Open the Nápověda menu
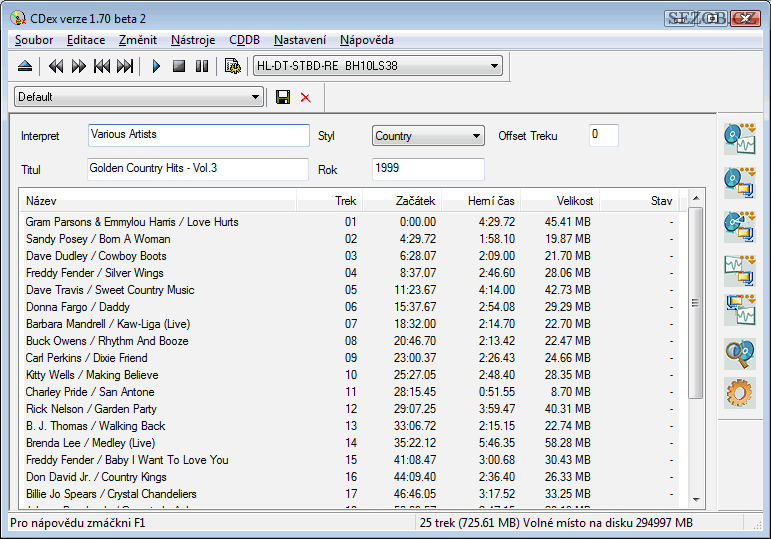 point(367,40)
